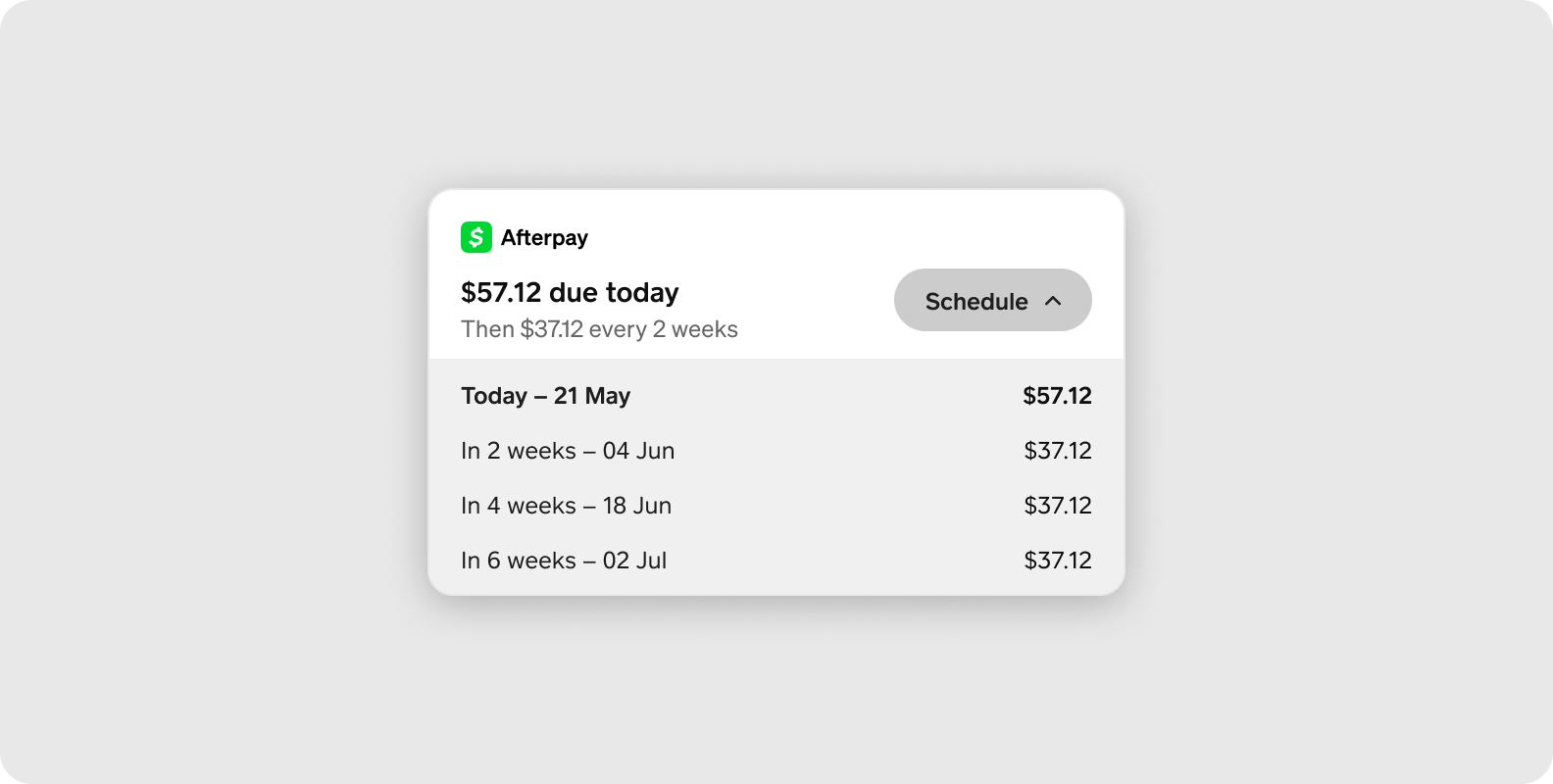
Task: Click "Then $37.12 every 2 weeks" subtext
Action: [x=599, y=329]
